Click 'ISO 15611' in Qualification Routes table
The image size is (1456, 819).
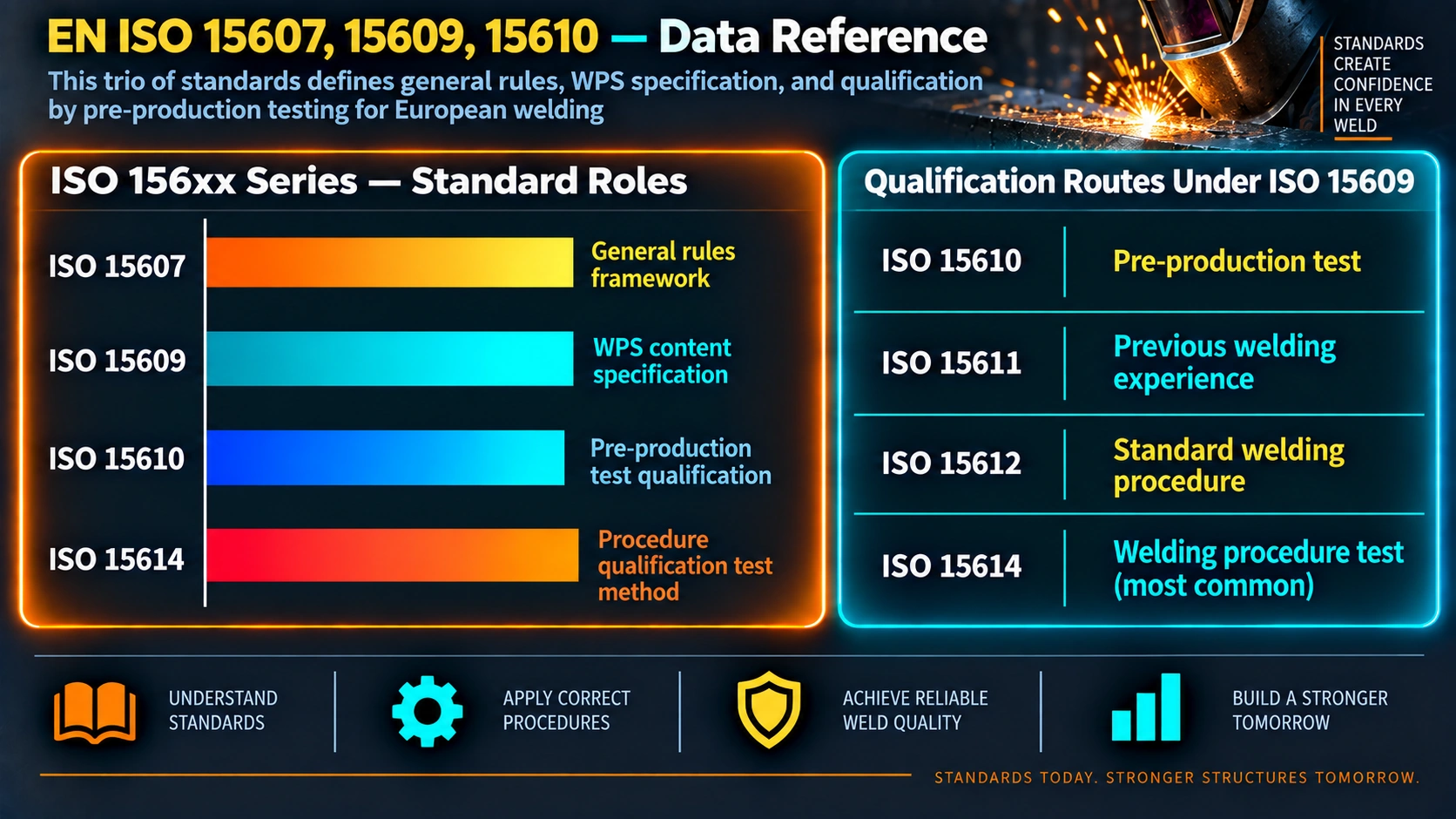point(951,362)
